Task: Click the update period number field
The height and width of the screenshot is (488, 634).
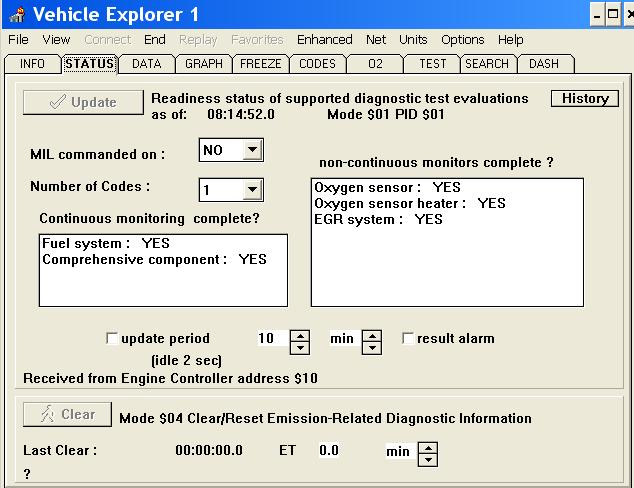Action: [268, 340]
